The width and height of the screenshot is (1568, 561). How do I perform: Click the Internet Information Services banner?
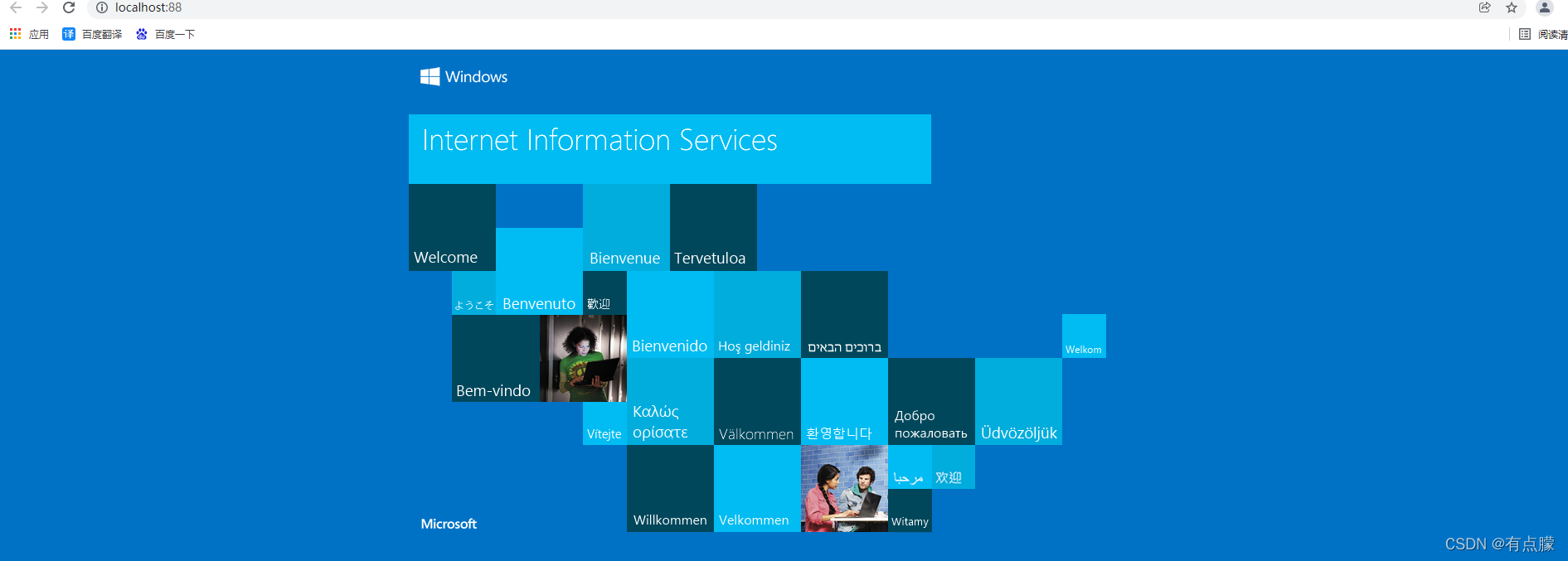click(670, 149)
